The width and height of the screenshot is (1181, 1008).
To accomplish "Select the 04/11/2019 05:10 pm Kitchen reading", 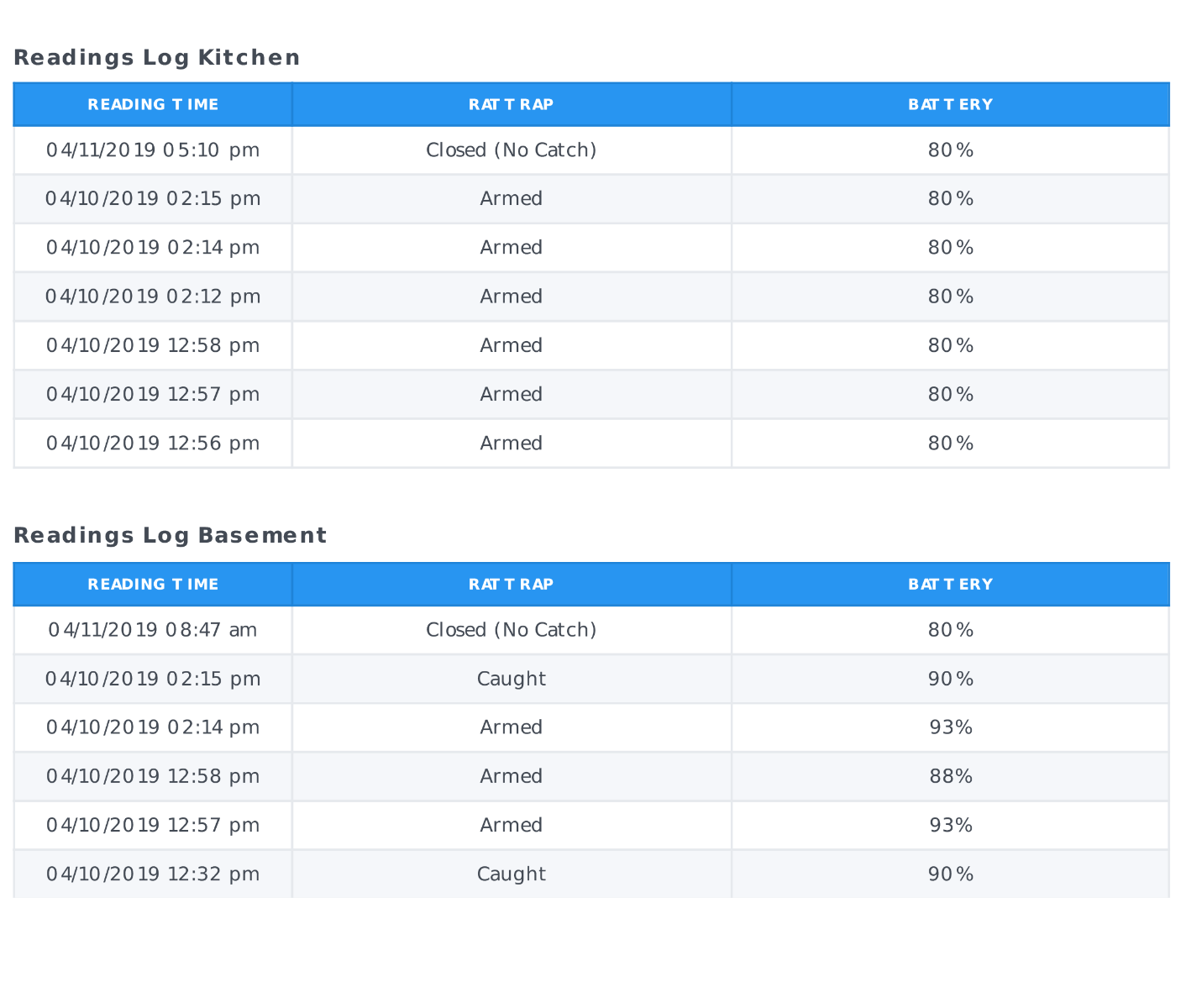I will point(153,150).
